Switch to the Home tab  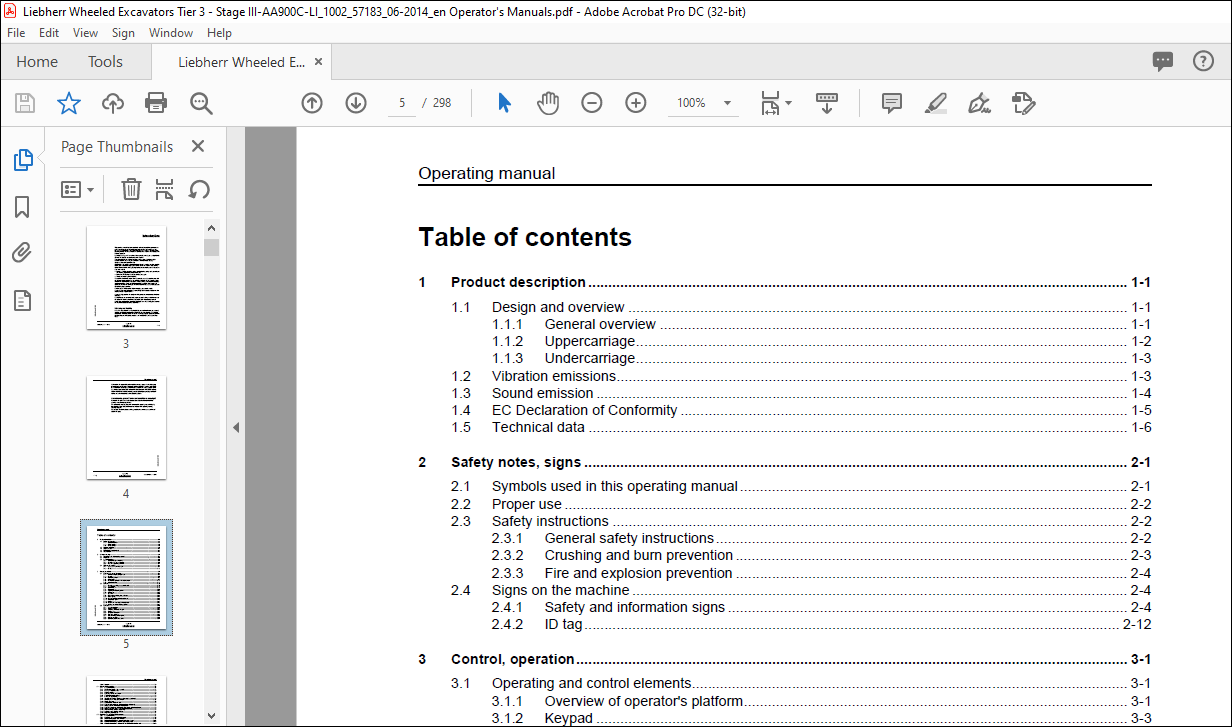tap(37, 62)
